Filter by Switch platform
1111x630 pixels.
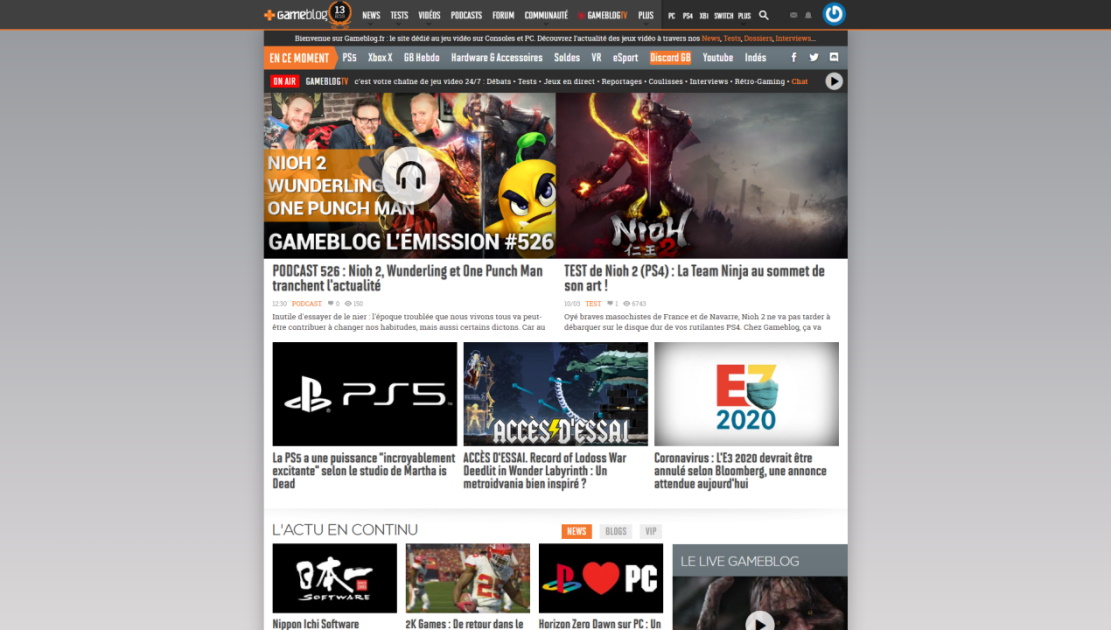point(723,16)
